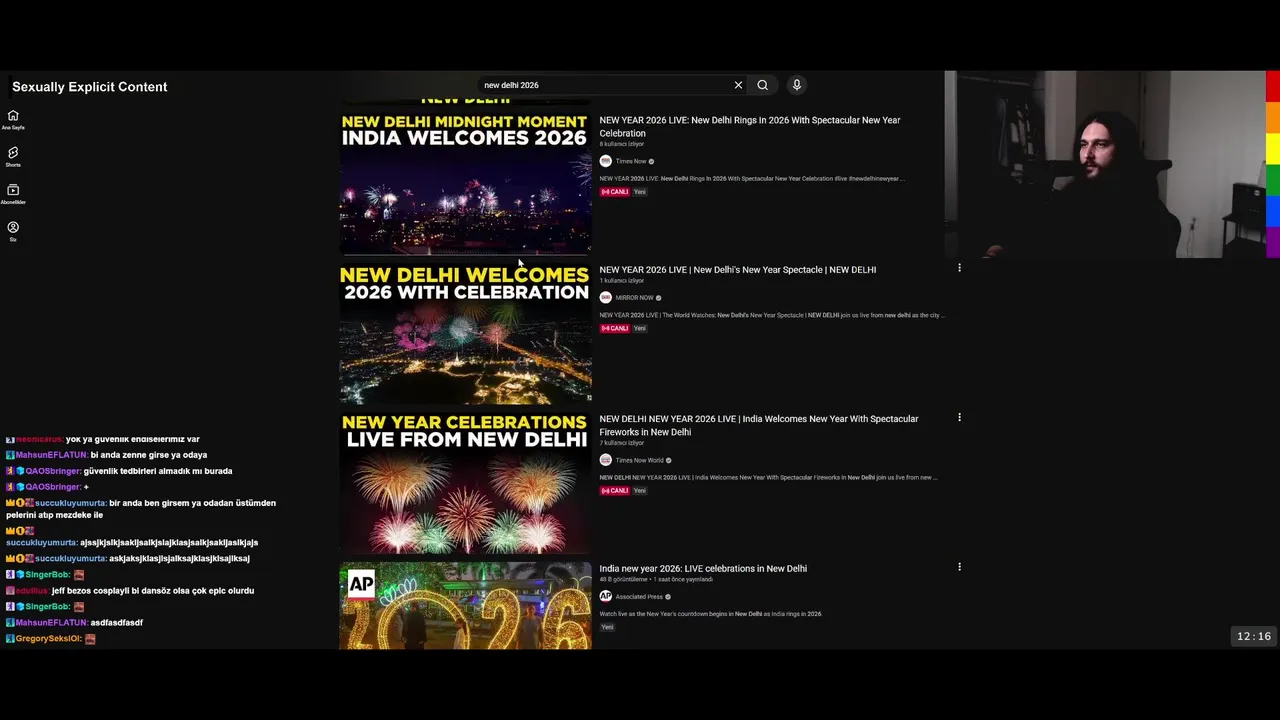1280x720 pixels.
Task: Click MIRROR NOW channel avatar
Action: point(605,297)
